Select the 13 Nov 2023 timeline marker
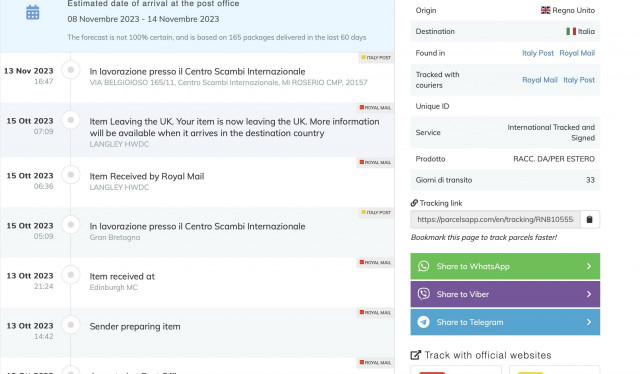 pyautogui.click(x=71, y=70)
